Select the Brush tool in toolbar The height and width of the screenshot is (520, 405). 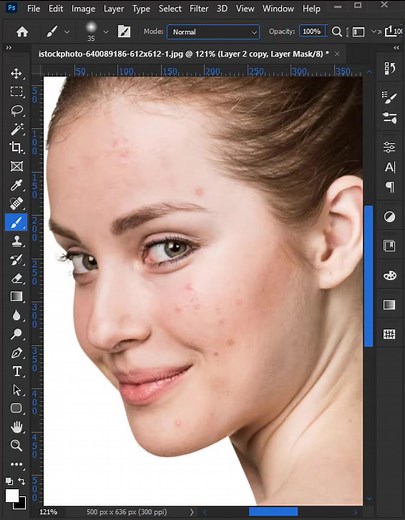tap(16, 222)
